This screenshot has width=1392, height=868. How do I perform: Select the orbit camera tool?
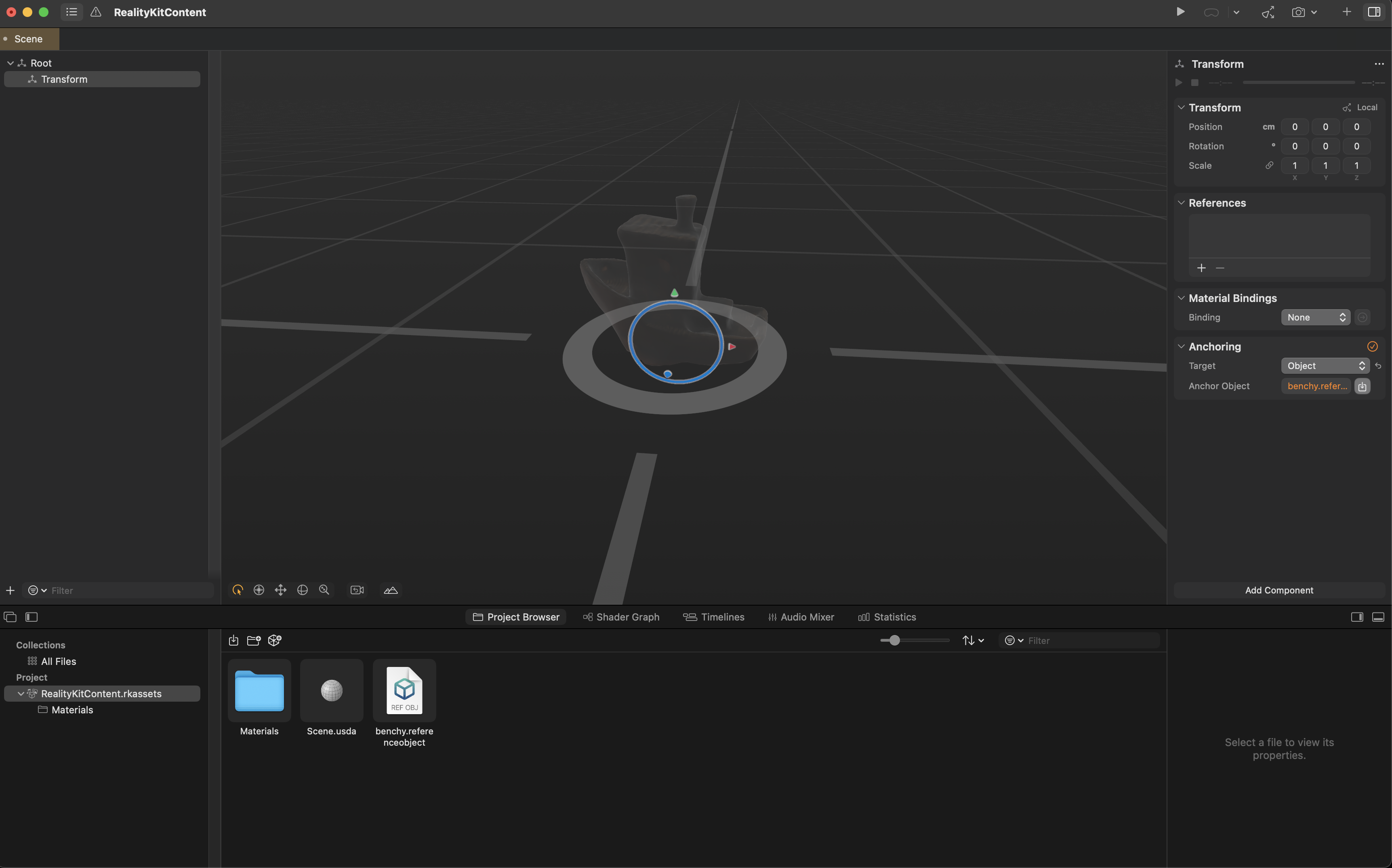point(302,590)
